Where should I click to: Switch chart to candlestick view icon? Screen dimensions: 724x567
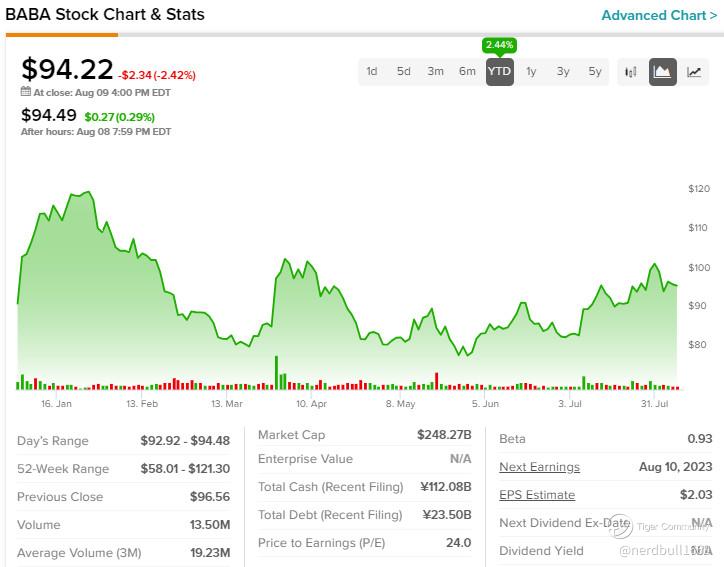pos(631,72)
